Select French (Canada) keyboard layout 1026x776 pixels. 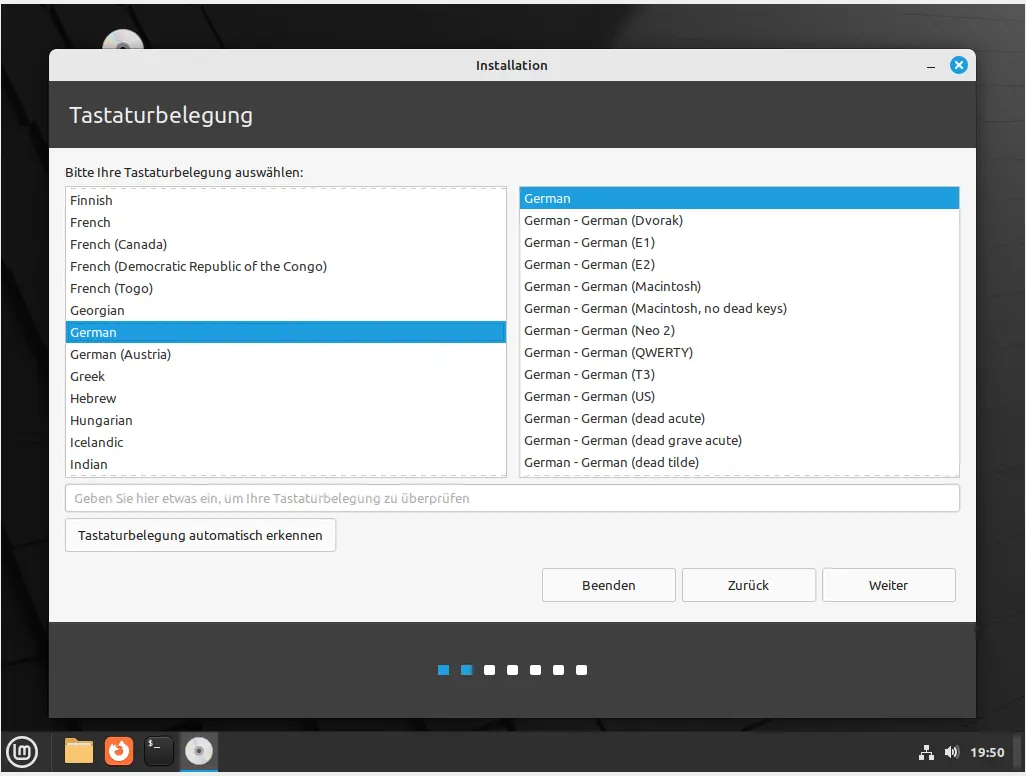[x=118, y=244]
